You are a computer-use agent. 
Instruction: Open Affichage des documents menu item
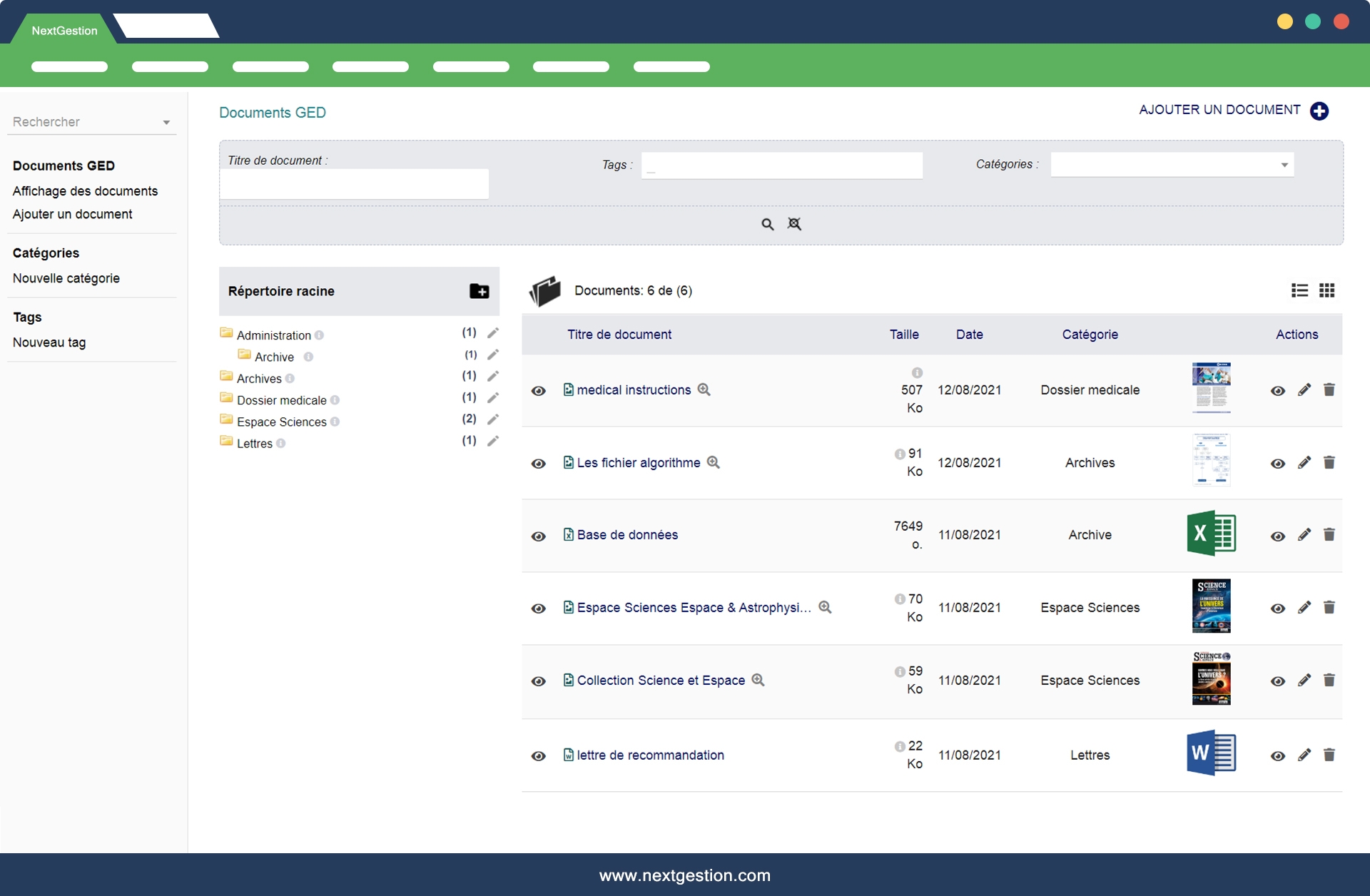pyautogui.click(x=85, y=191)
